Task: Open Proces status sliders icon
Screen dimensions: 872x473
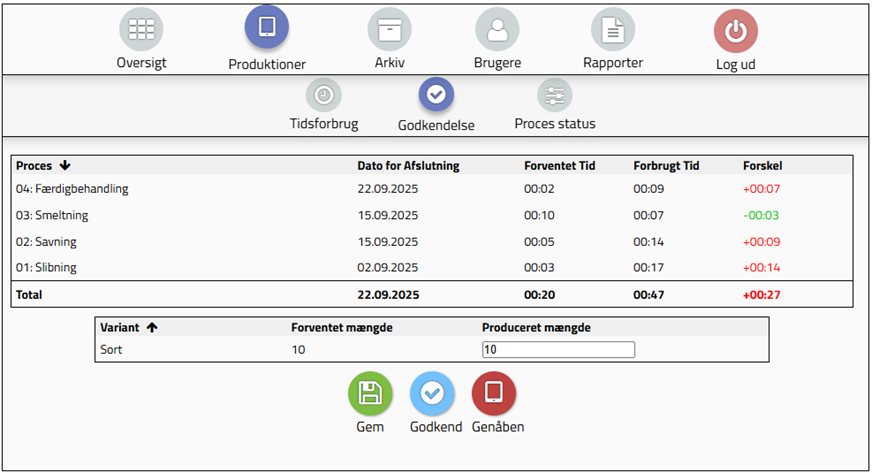Action: (554, 96)
